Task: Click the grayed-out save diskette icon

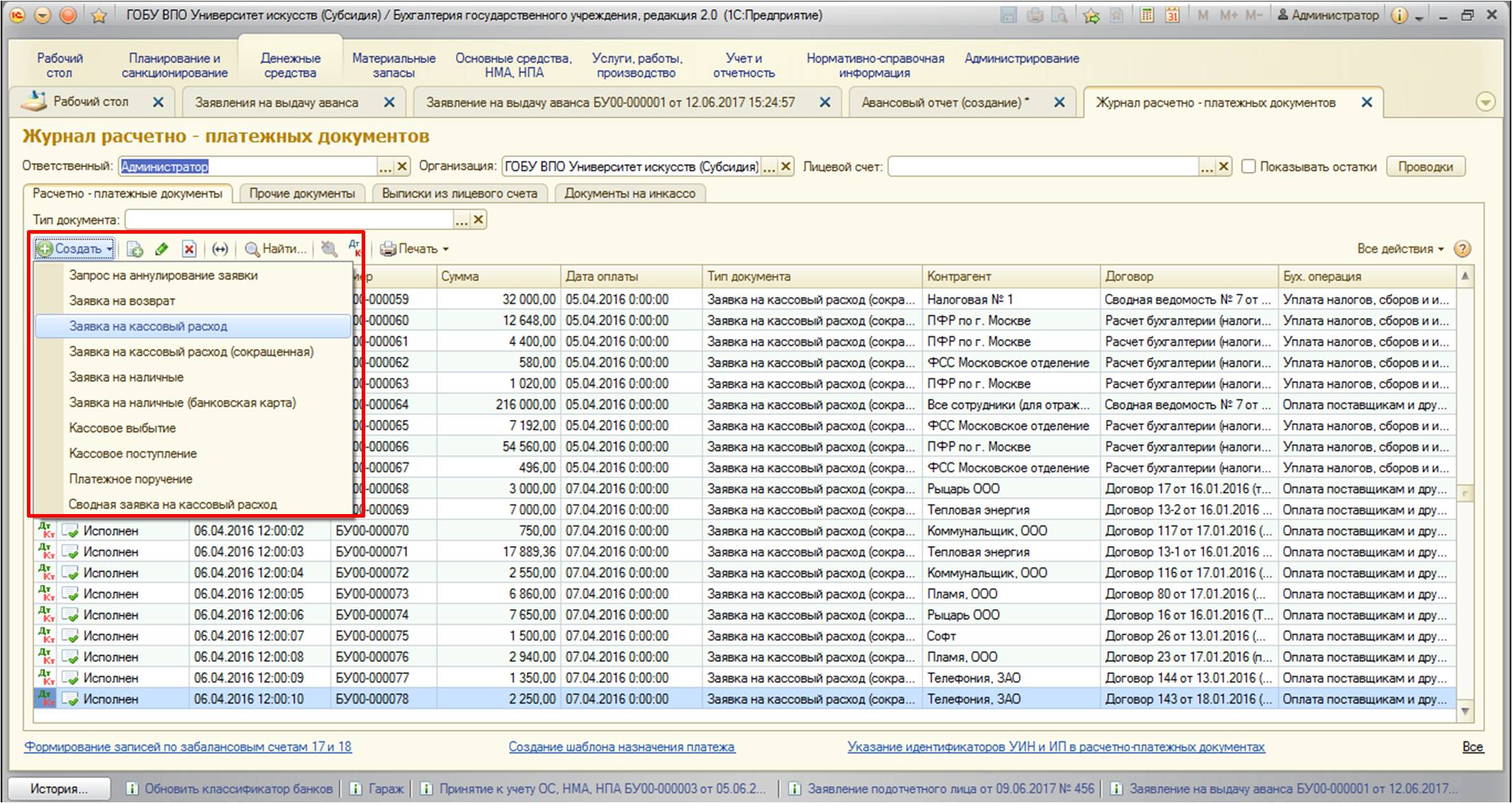Action: 1008,16
